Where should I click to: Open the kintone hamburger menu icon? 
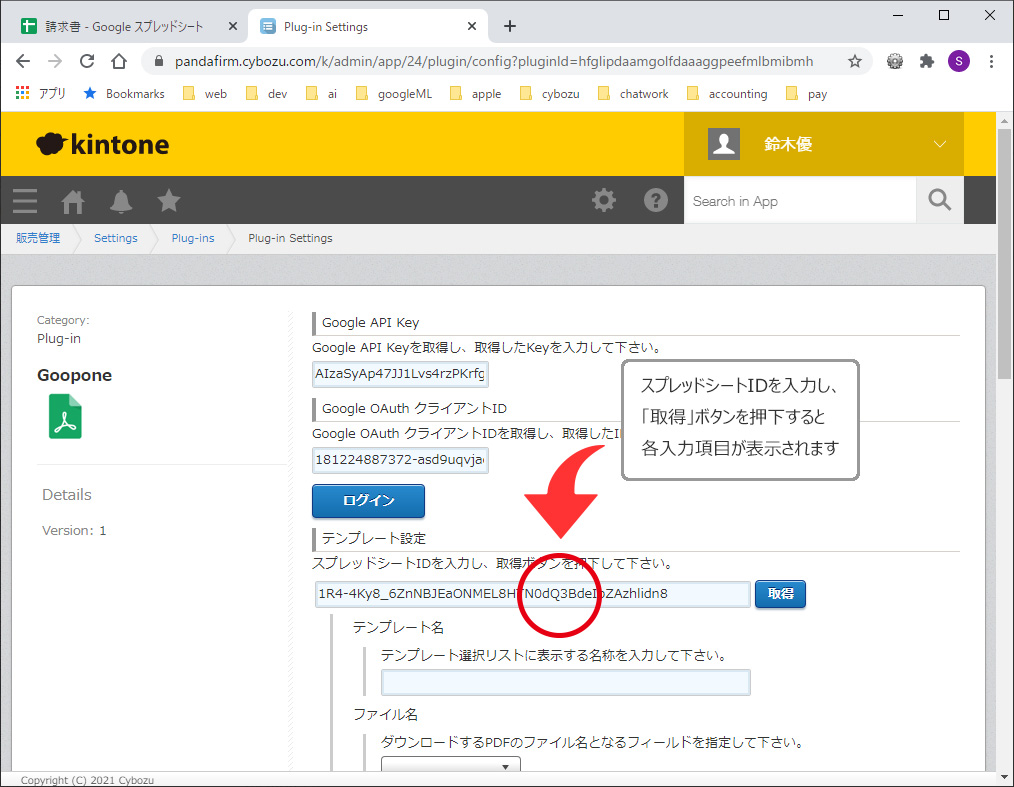(x=25, y=201)
